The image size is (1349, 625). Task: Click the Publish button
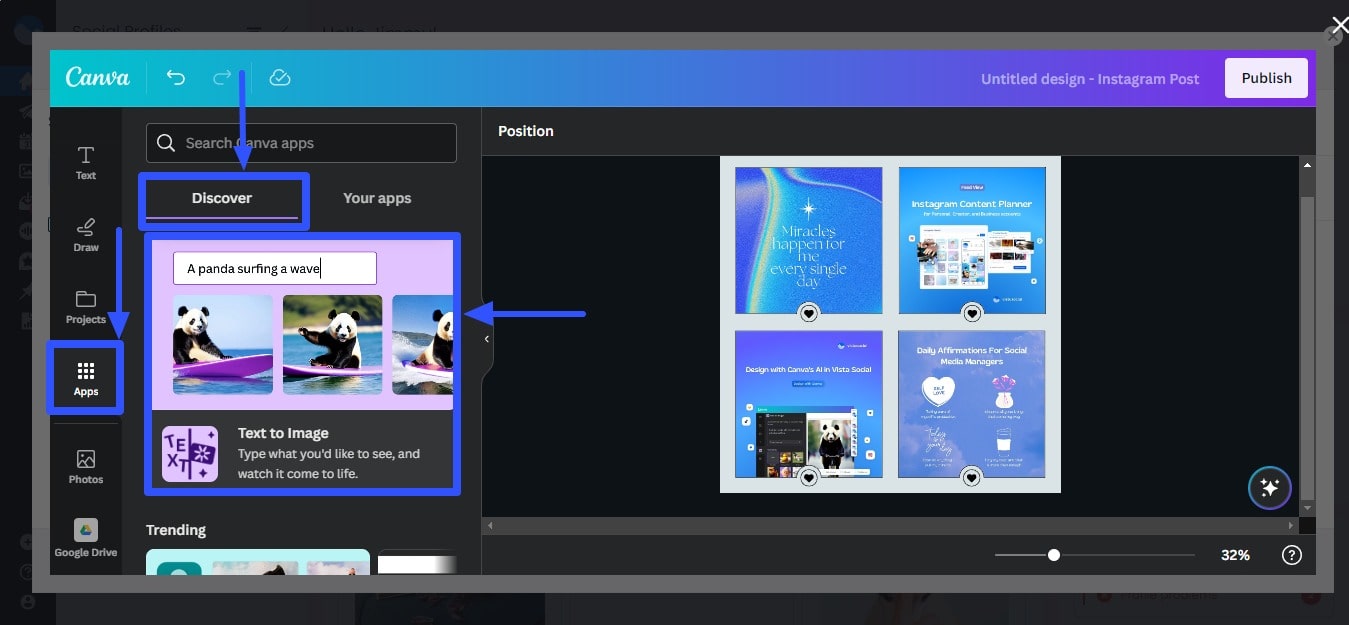1266,77
